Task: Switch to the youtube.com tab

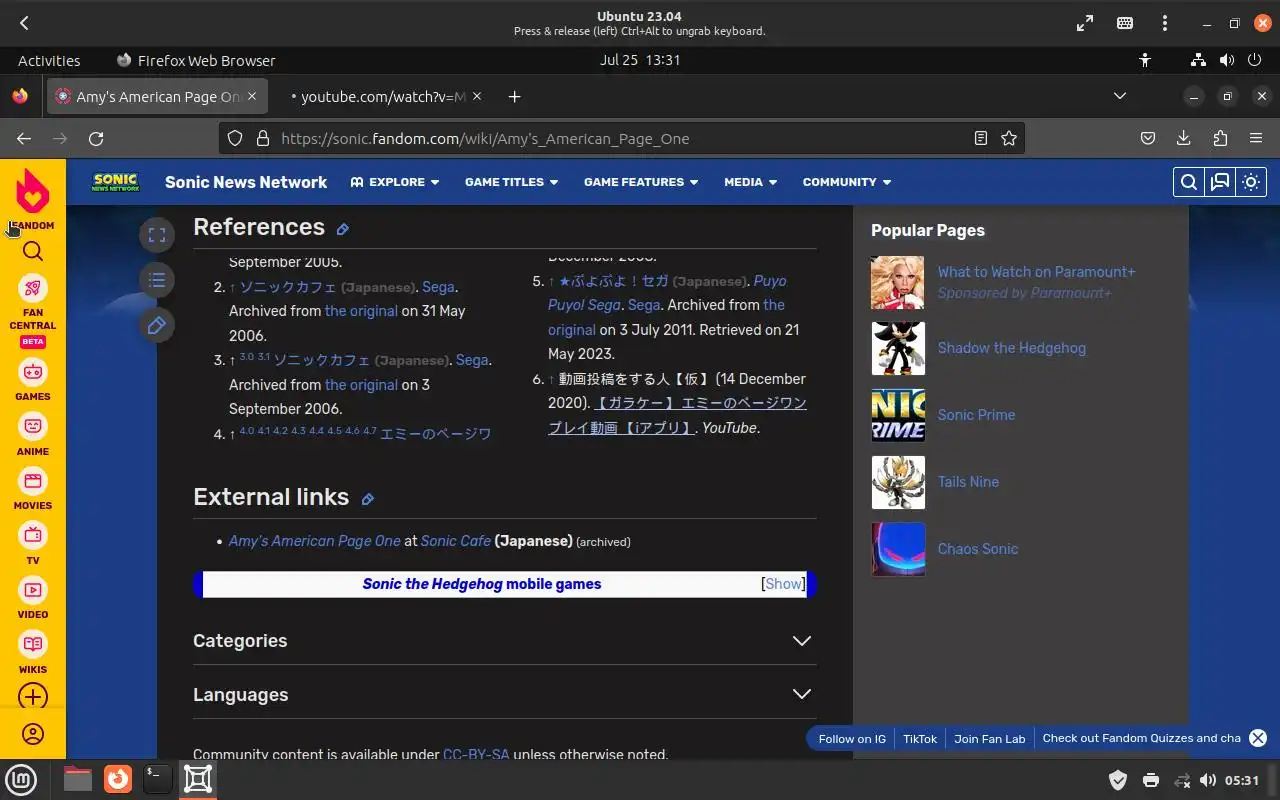Action: 380,97
